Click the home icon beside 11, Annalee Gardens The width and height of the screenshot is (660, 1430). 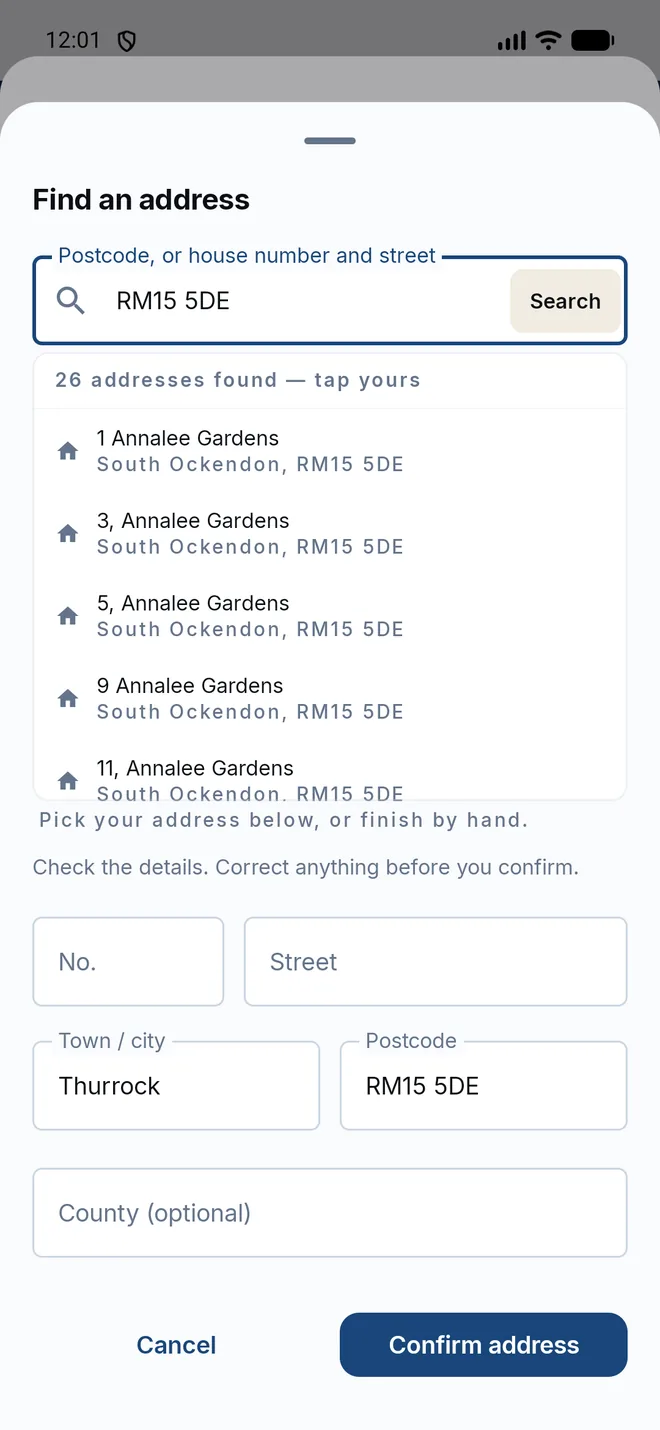pos(68,781)
